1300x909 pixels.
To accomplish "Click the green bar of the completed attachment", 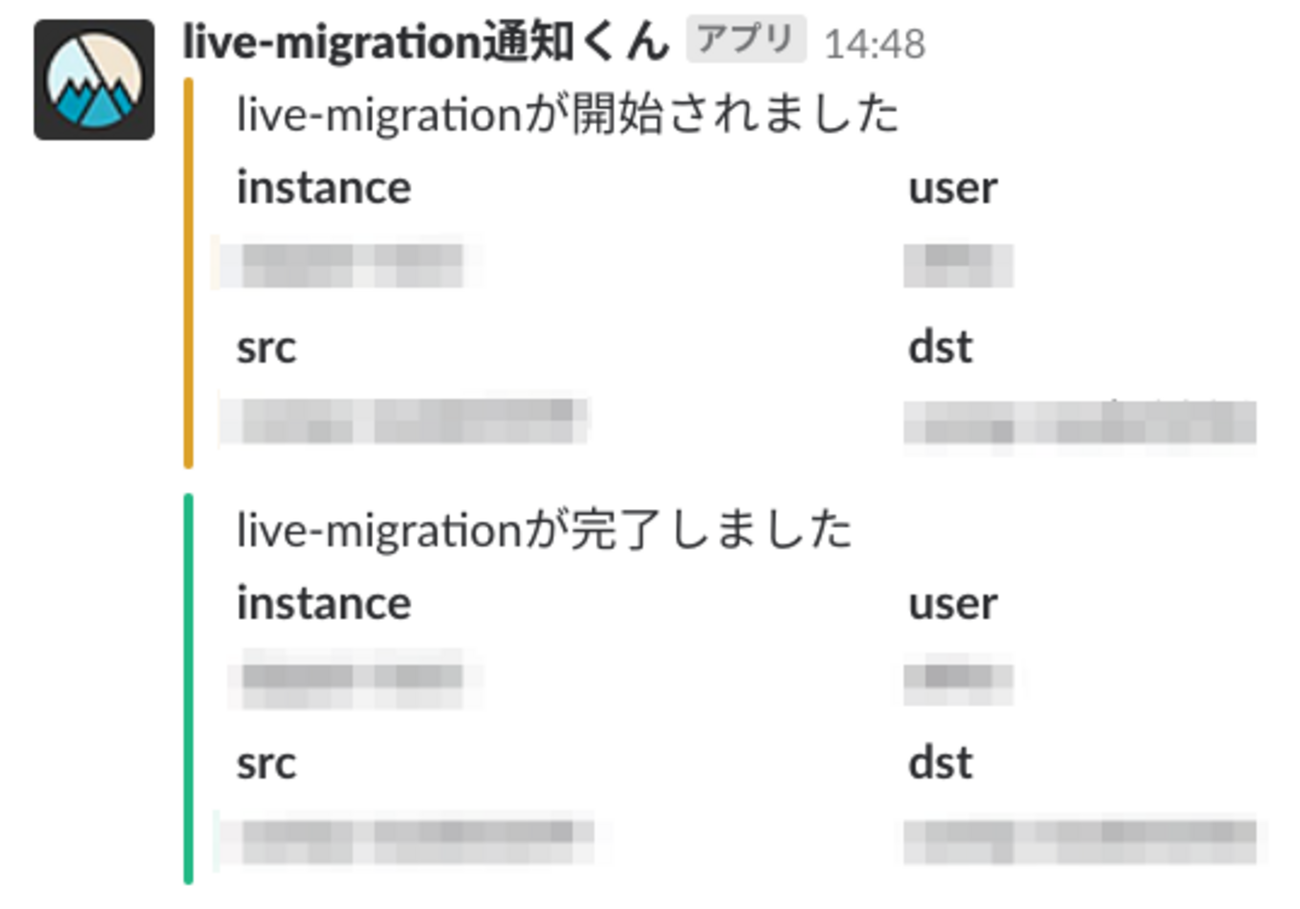I will [188, 688].
